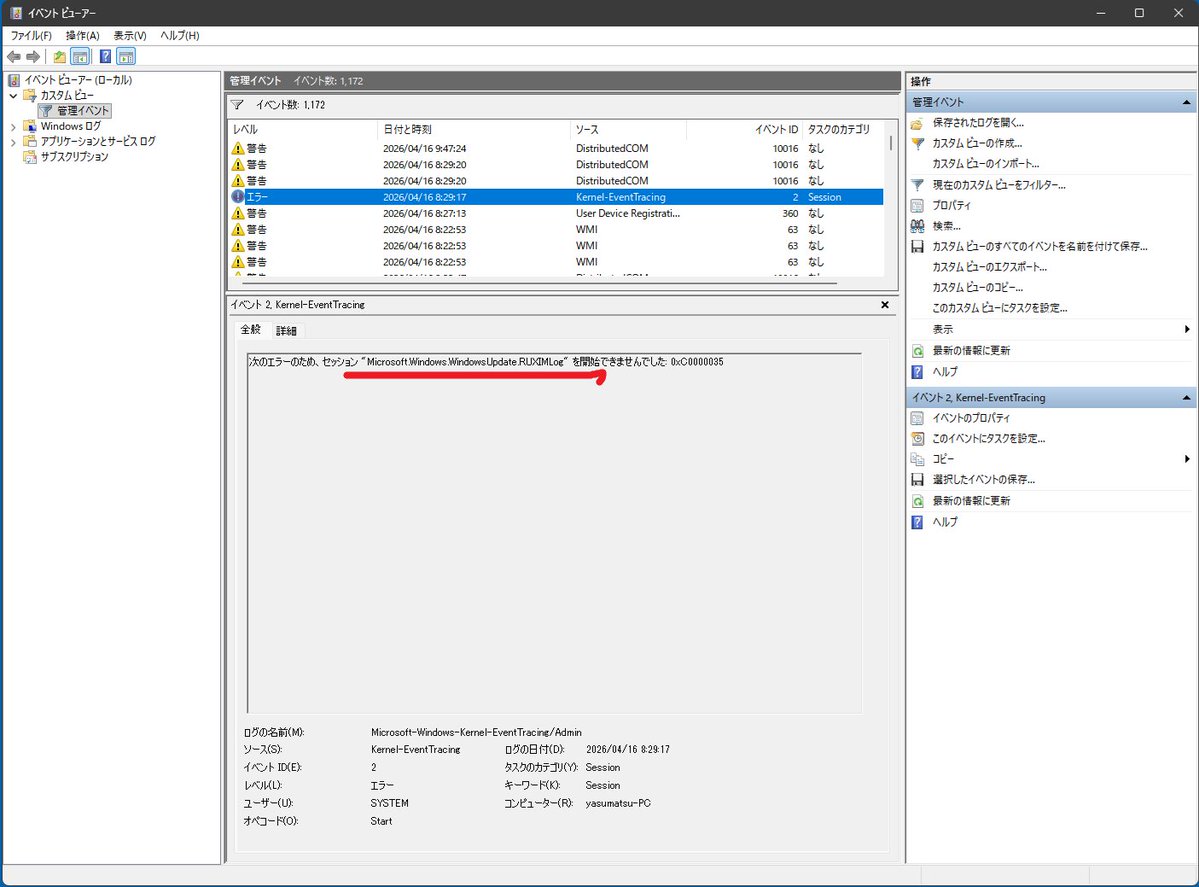
Task: Expand アプリケーションとサービス ログ tree node
Action: point(13,141)
